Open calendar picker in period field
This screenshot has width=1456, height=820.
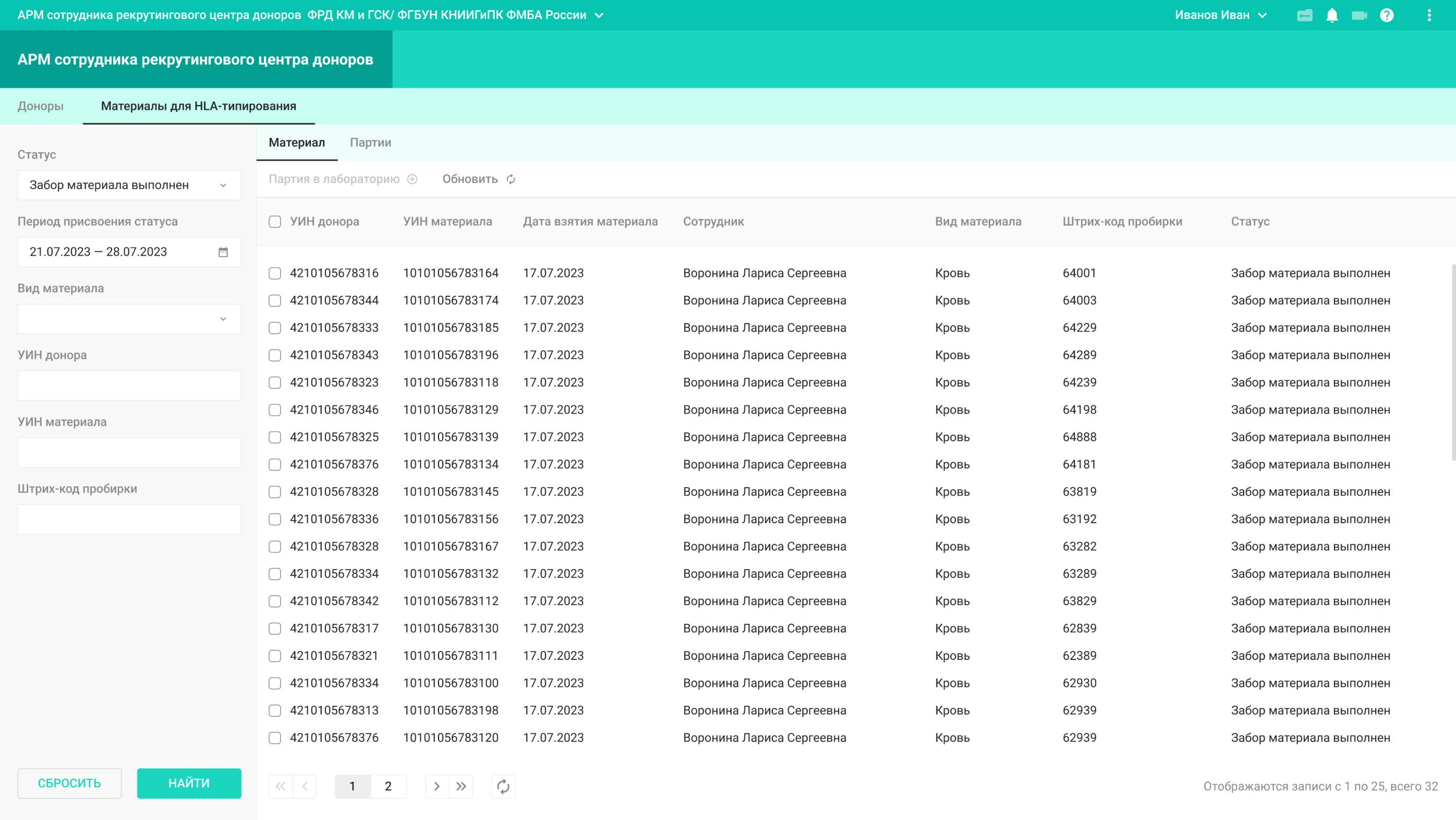tap(223, 252)
